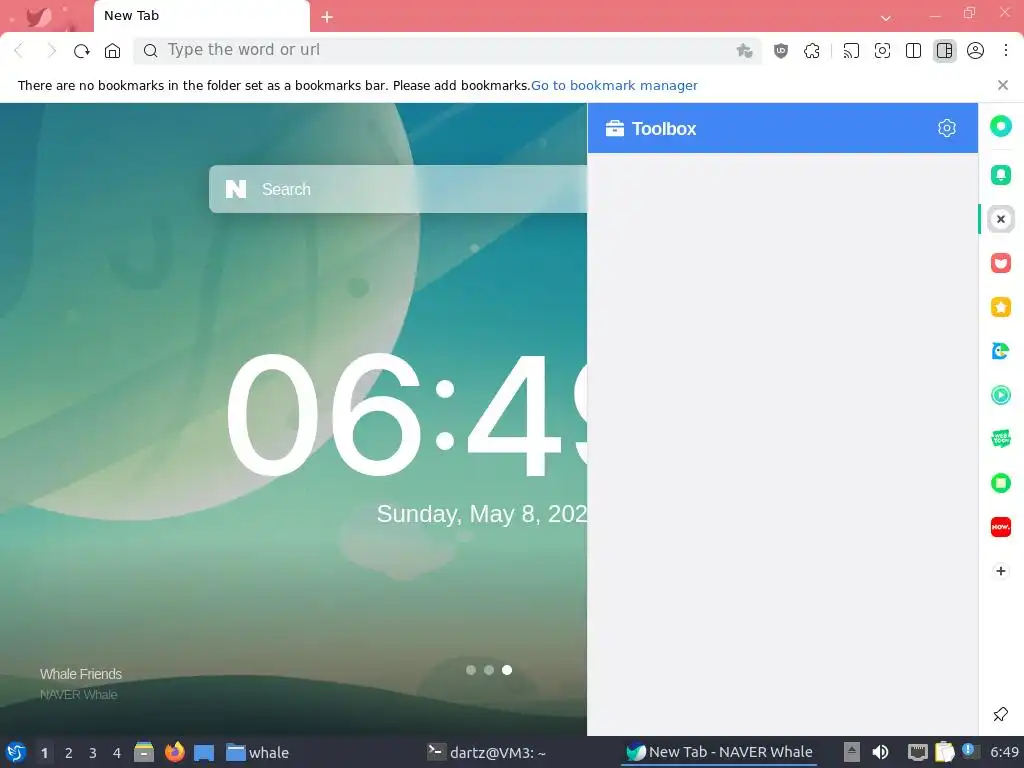Screen dimensions: 1024x768
Task: Add a new browser tab
Action: tap(327, 17)
